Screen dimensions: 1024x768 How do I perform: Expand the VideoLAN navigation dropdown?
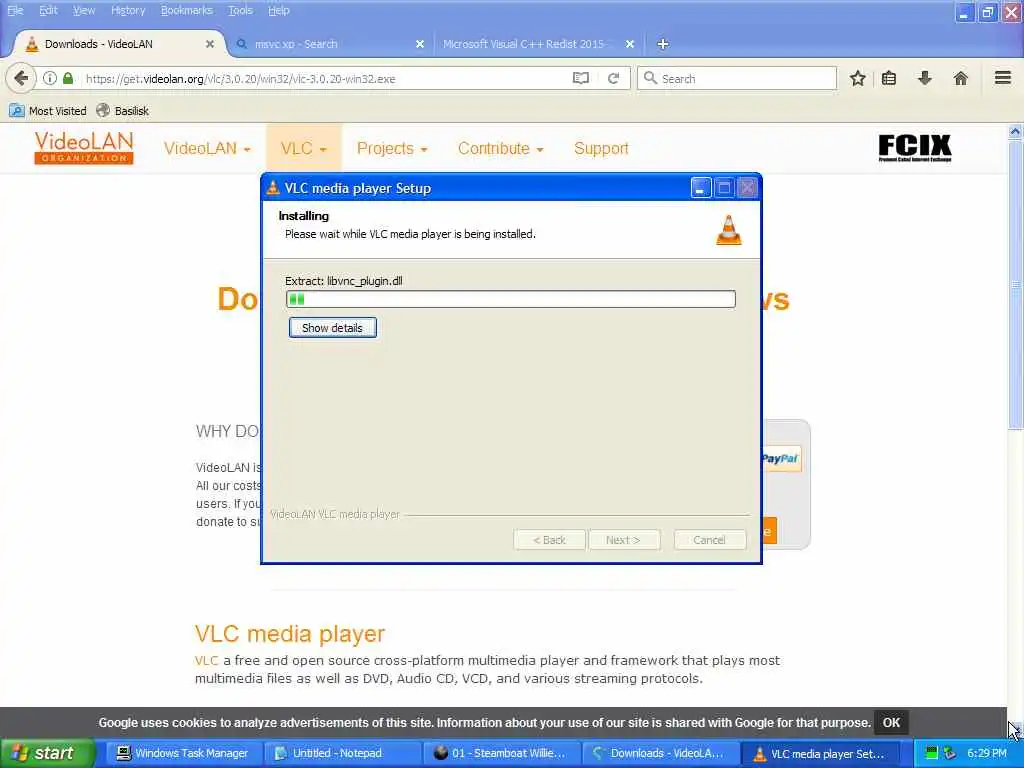207,148
